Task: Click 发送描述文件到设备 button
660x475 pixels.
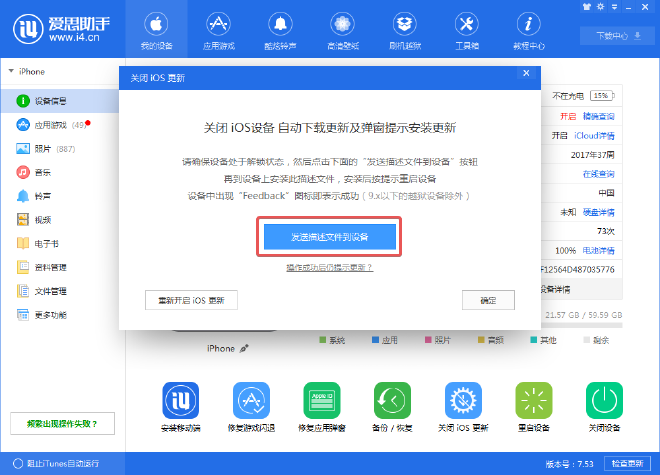Action: point(330,237)
